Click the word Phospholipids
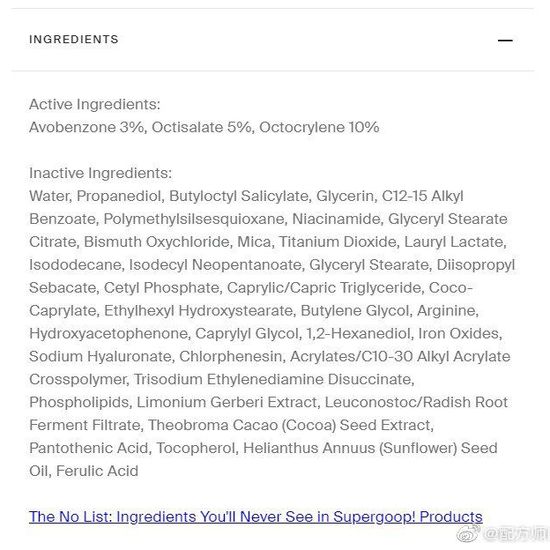Viewport: 550px width, 550px height. pos(80,402)
